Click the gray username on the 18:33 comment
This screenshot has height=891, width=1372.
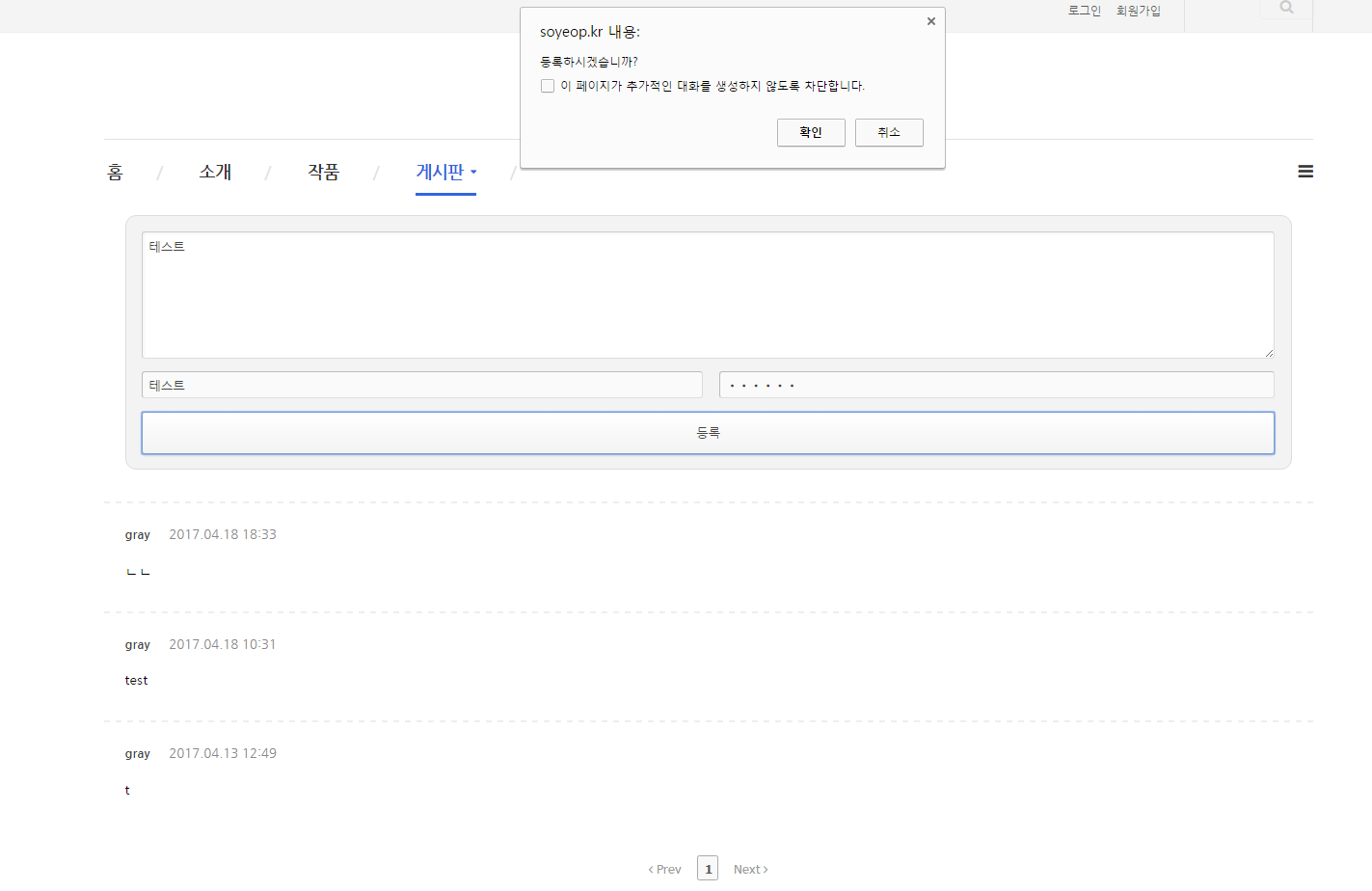point(137,534)
